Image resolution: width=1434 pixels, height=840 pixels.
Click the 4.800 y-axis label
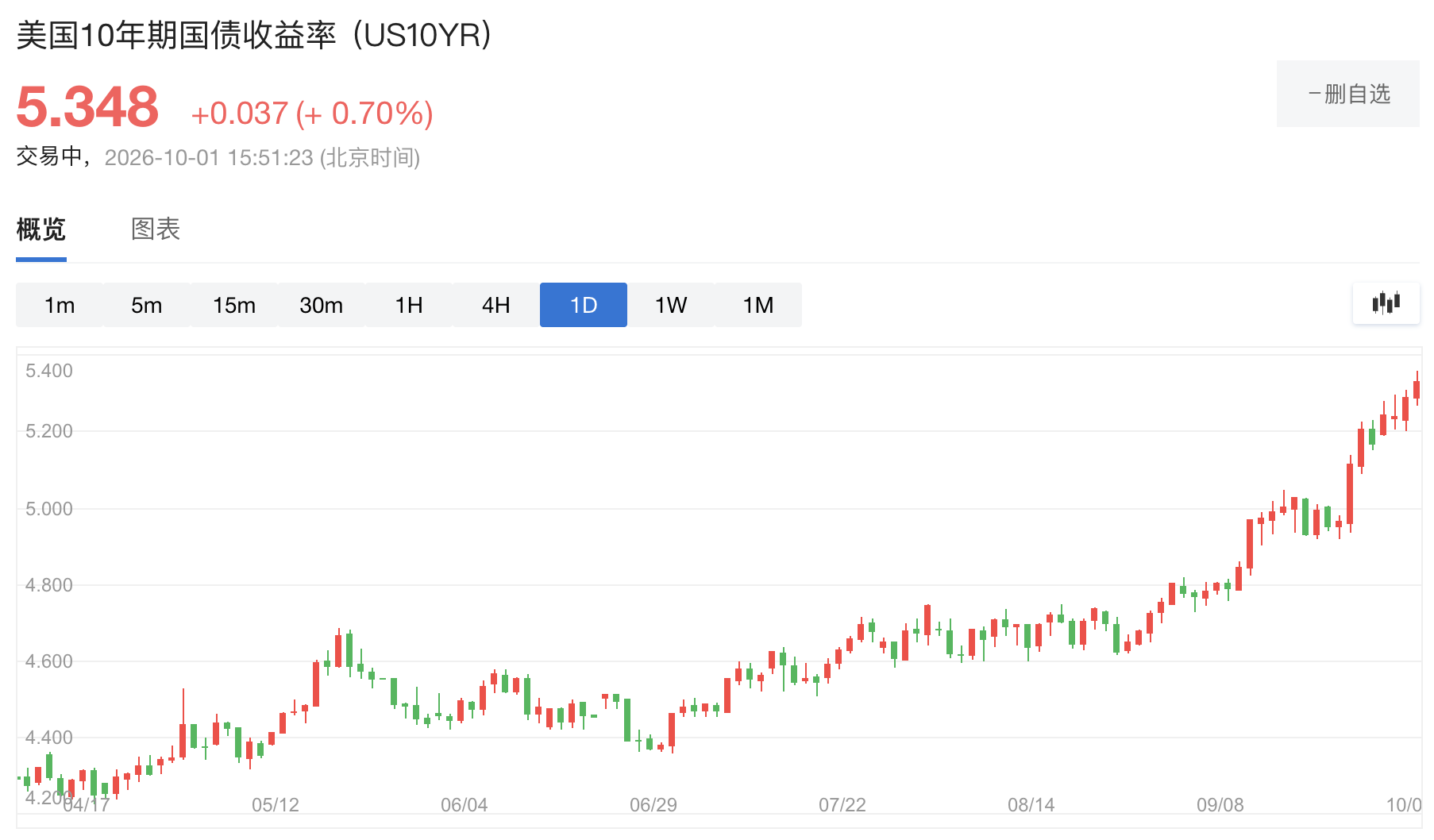tap(48, 585)
